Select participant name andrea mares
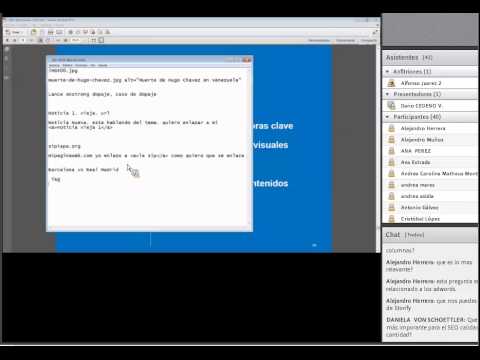Screen dimensions: 480x360 point(418,185)
